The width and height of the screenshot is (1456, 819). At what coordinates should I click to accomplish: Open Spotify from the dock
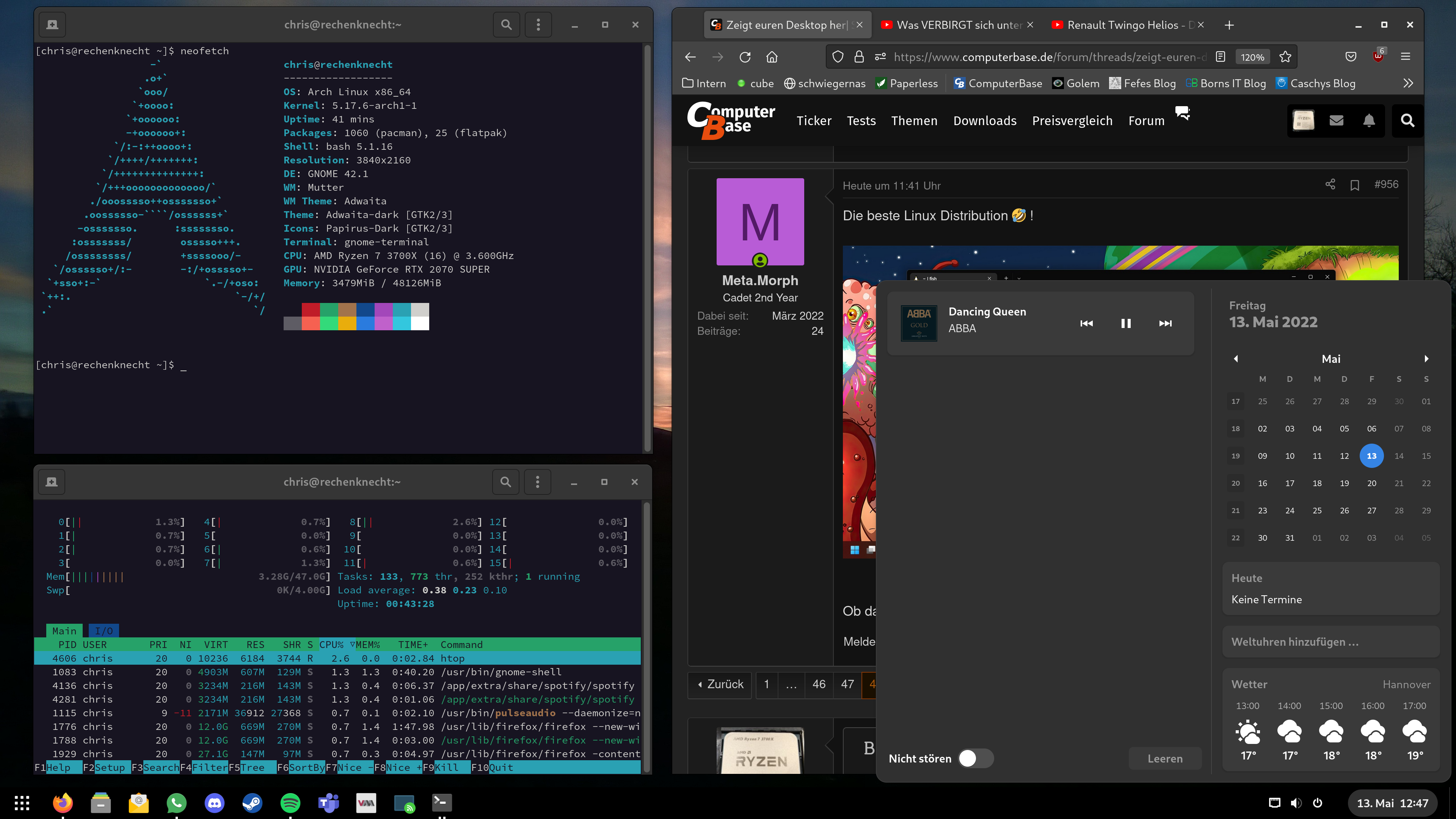[290, 803]
